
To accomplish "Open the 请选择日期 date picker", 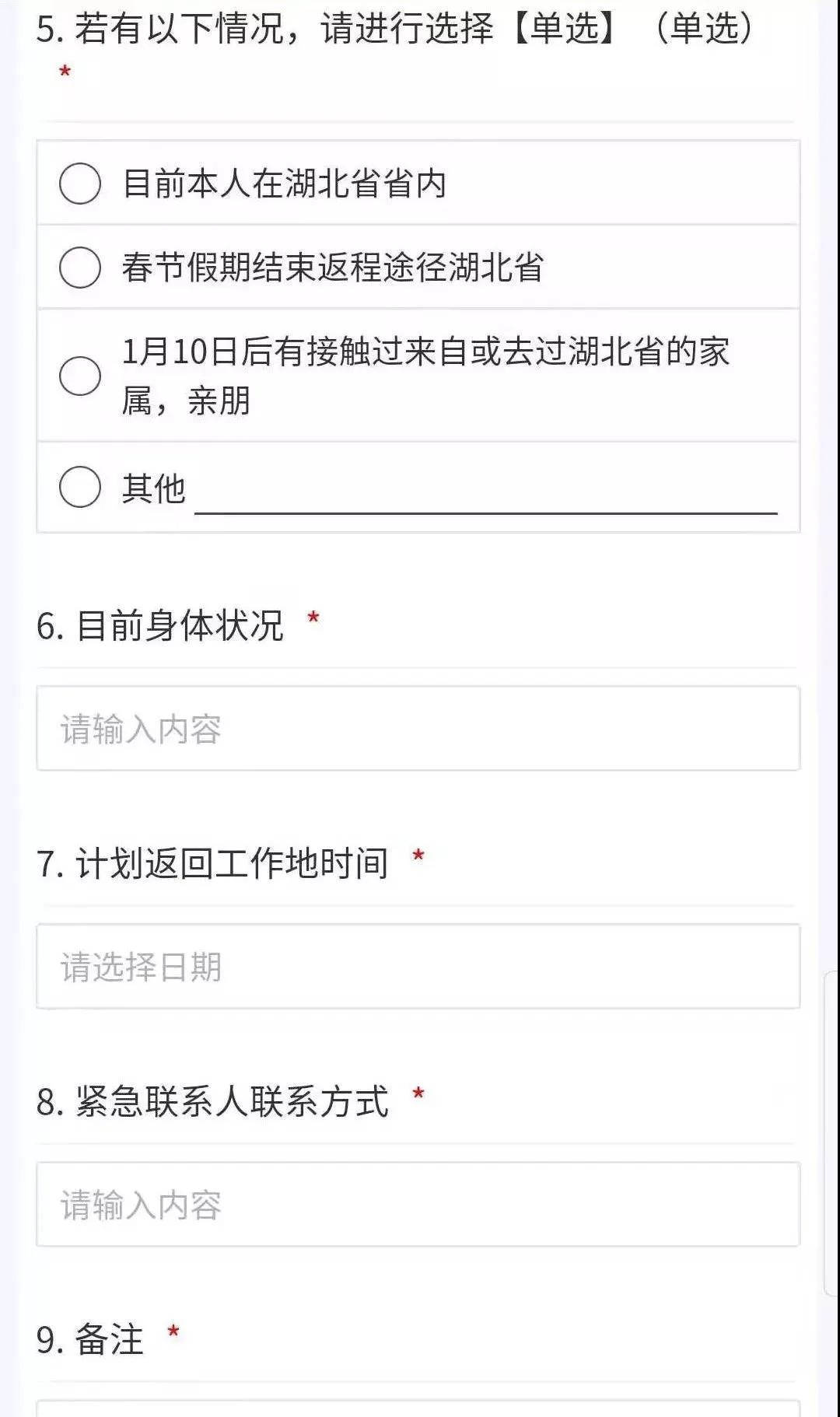I will [418, 967].
